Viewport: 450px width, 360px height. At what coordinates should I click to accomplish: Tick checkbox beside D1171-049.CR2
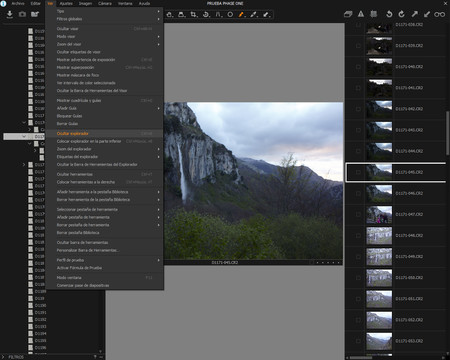358,257
